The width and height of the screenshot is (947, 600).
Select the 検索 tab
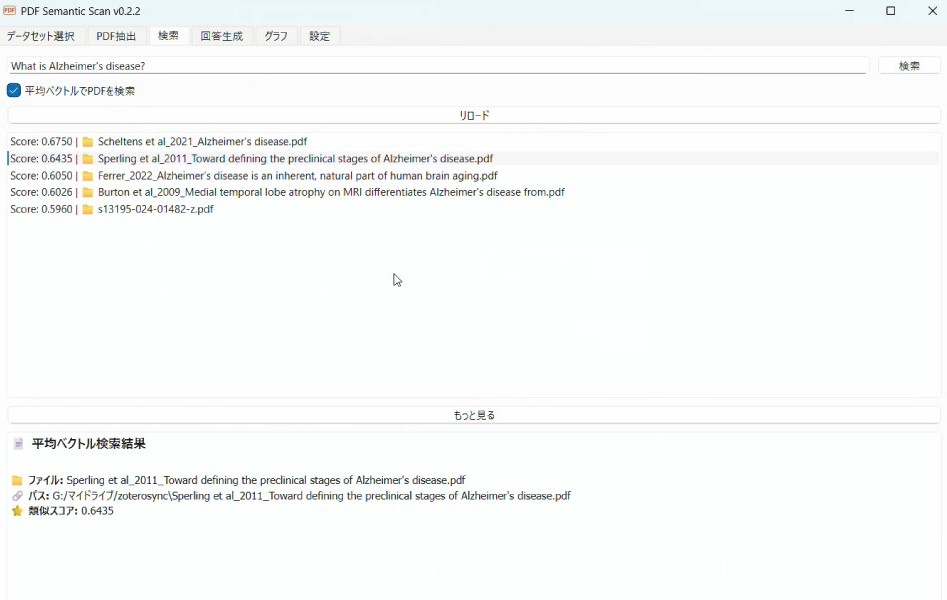[x=169, y=36]
